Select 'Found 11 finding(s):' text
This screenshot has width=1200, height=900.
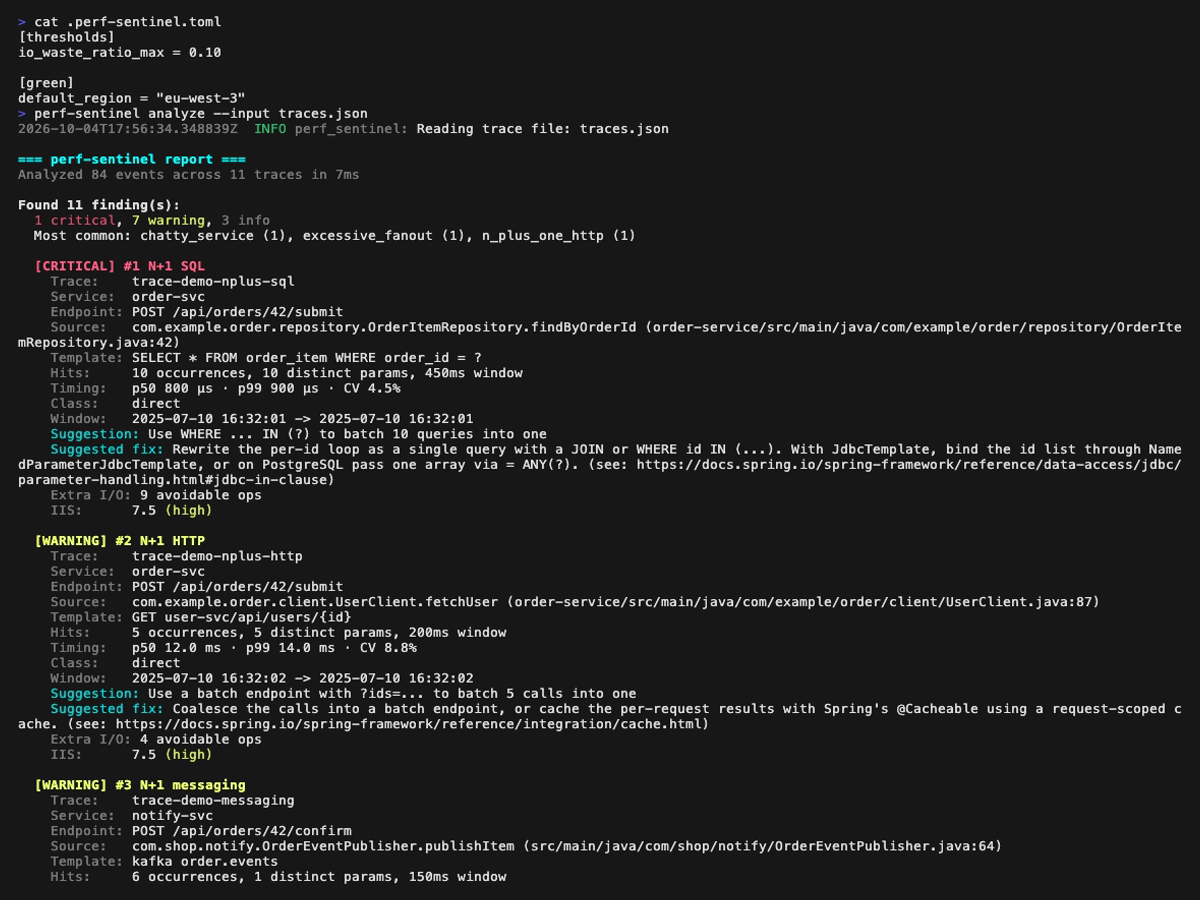pyautogui.click(x=99, y=205)
